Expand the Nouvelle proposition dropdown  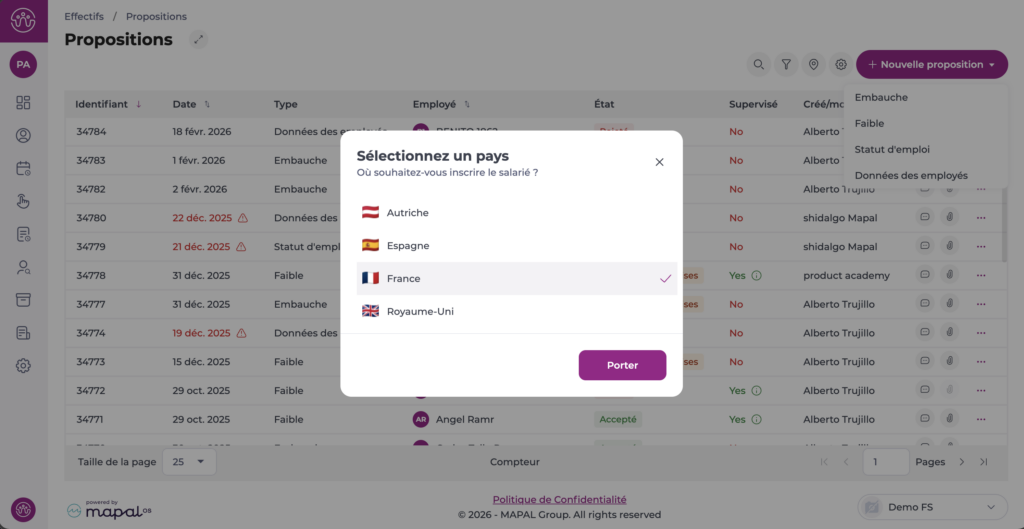(x=931, y=65)
